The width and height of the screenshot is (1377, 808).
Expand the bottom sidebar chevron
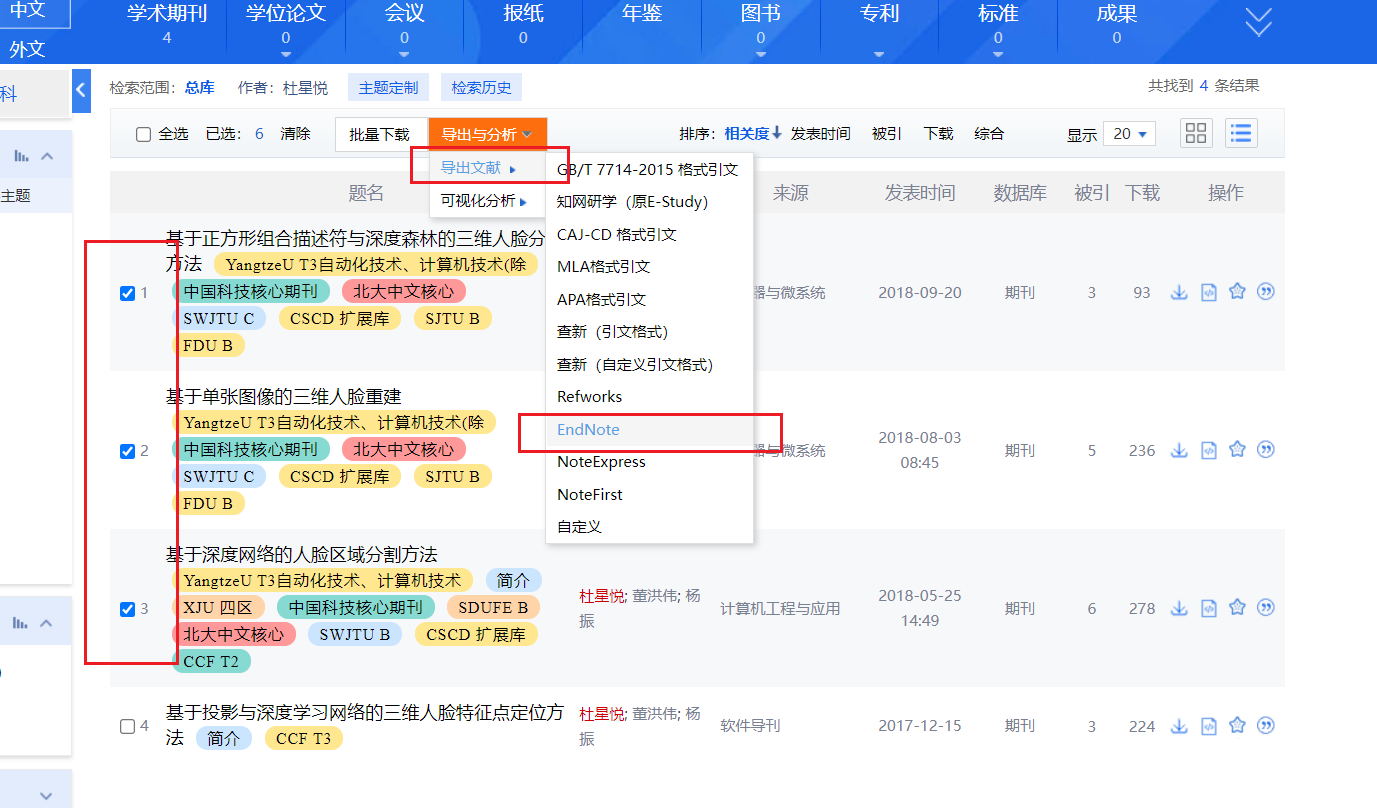46,796
